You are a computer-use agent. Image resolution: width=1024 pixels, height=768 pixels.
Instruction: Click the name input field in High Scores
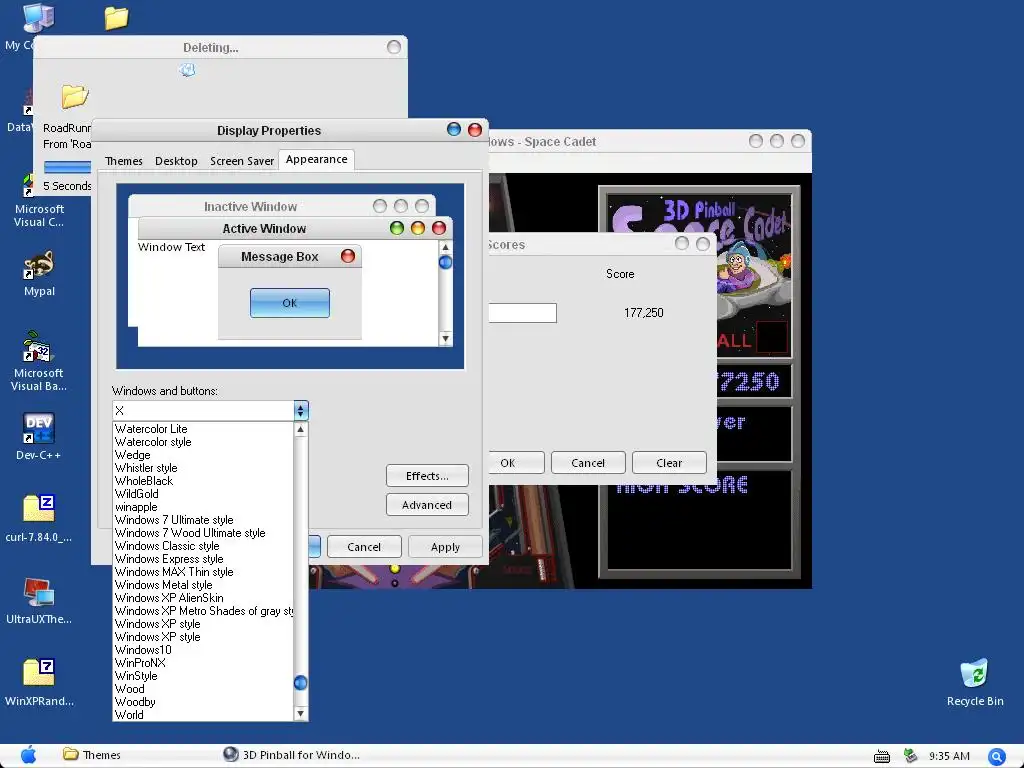point(522,313)
